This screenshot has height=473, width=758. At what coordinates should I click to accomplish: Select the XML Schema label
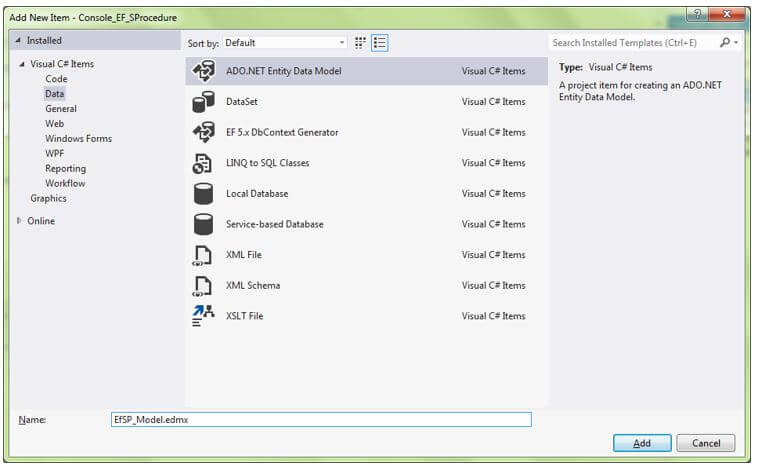[x=253, y=285]
